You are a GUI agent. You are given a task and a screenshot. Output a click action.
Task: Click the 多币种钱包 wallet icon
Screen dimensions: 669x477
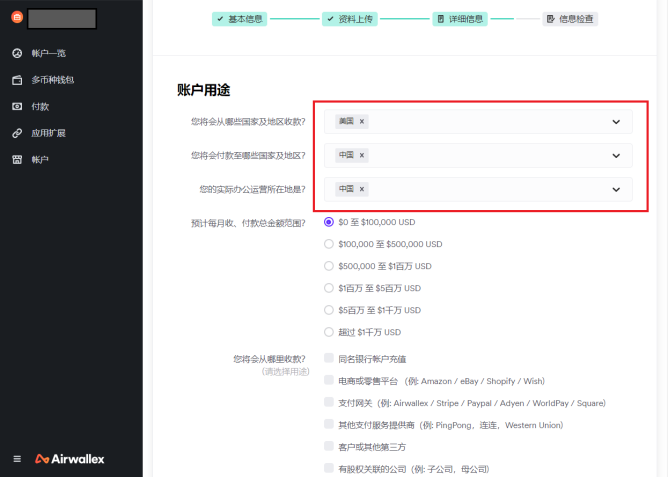click(17, 80)
